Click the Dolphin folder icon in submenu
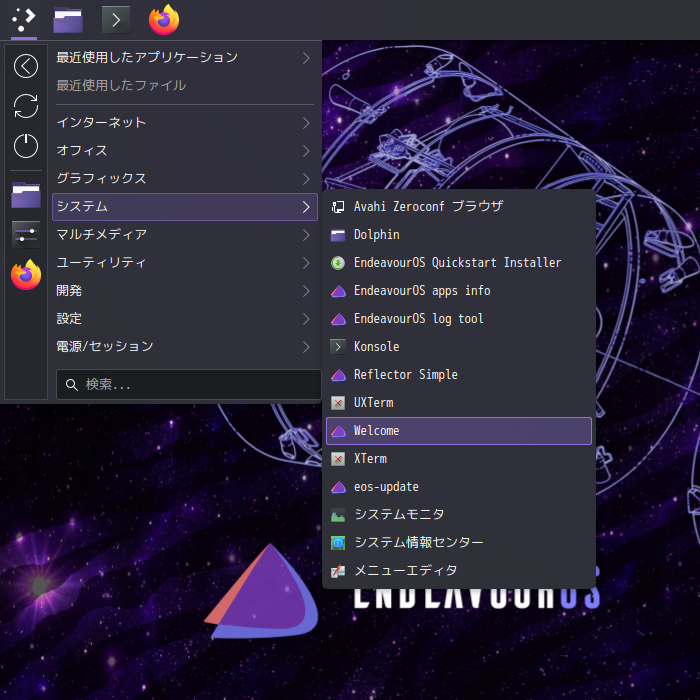Viewport: 700px width, 700px height. click(338, 235)
